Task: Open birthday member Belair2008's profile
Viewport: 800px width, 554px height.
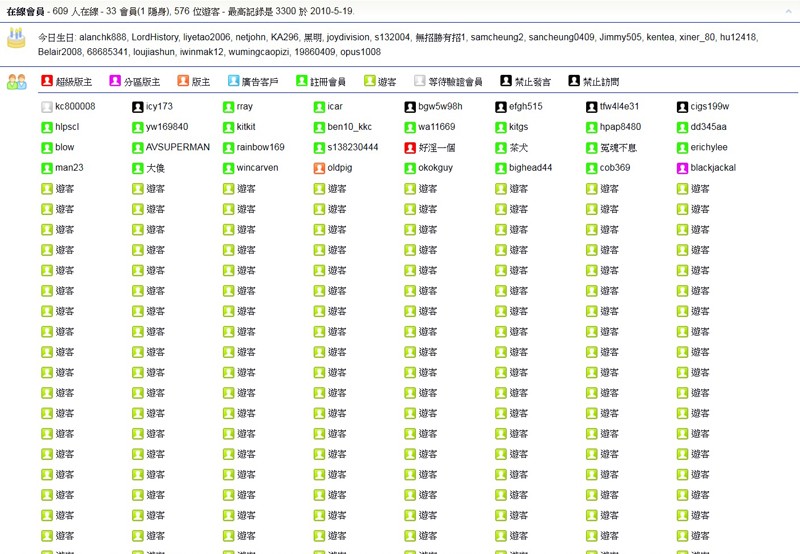Action: pos(60,52)
